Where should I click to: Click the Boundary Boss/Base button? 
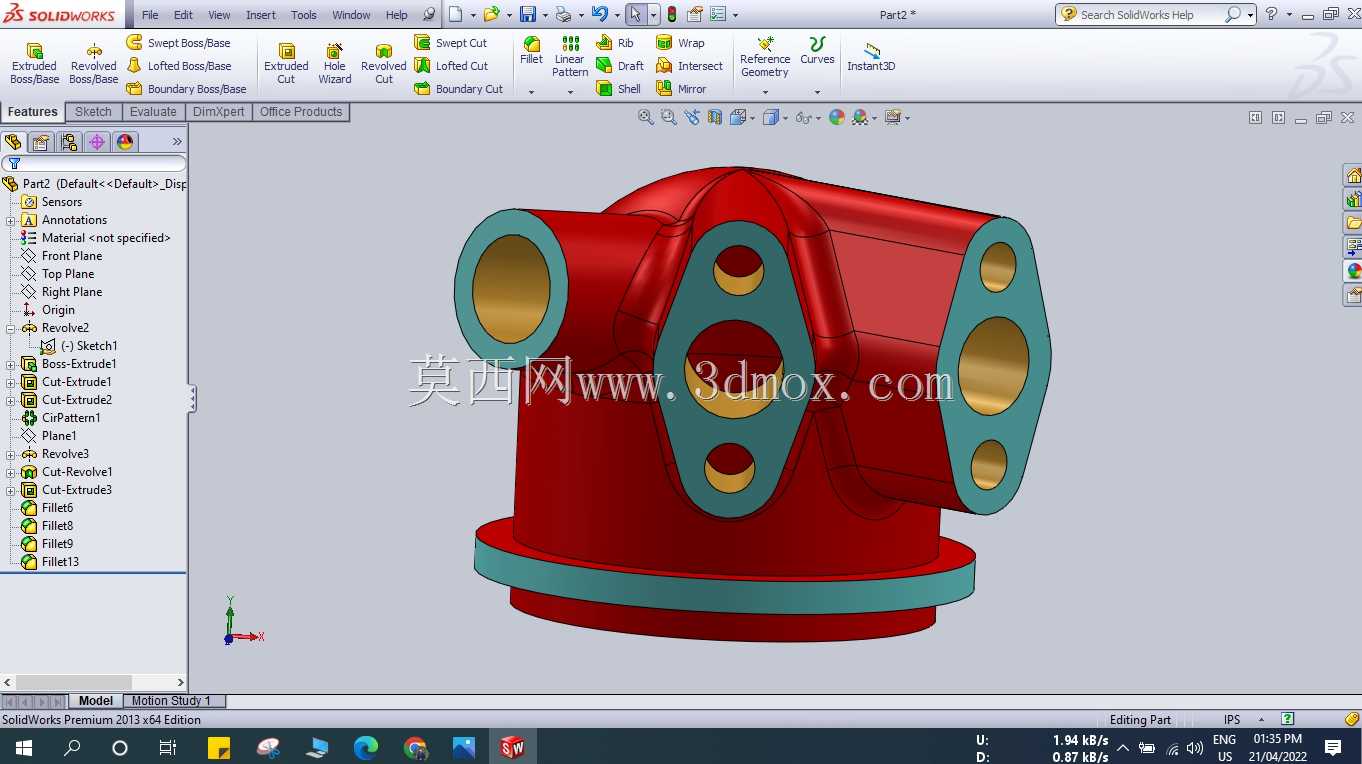coord(186,89)
